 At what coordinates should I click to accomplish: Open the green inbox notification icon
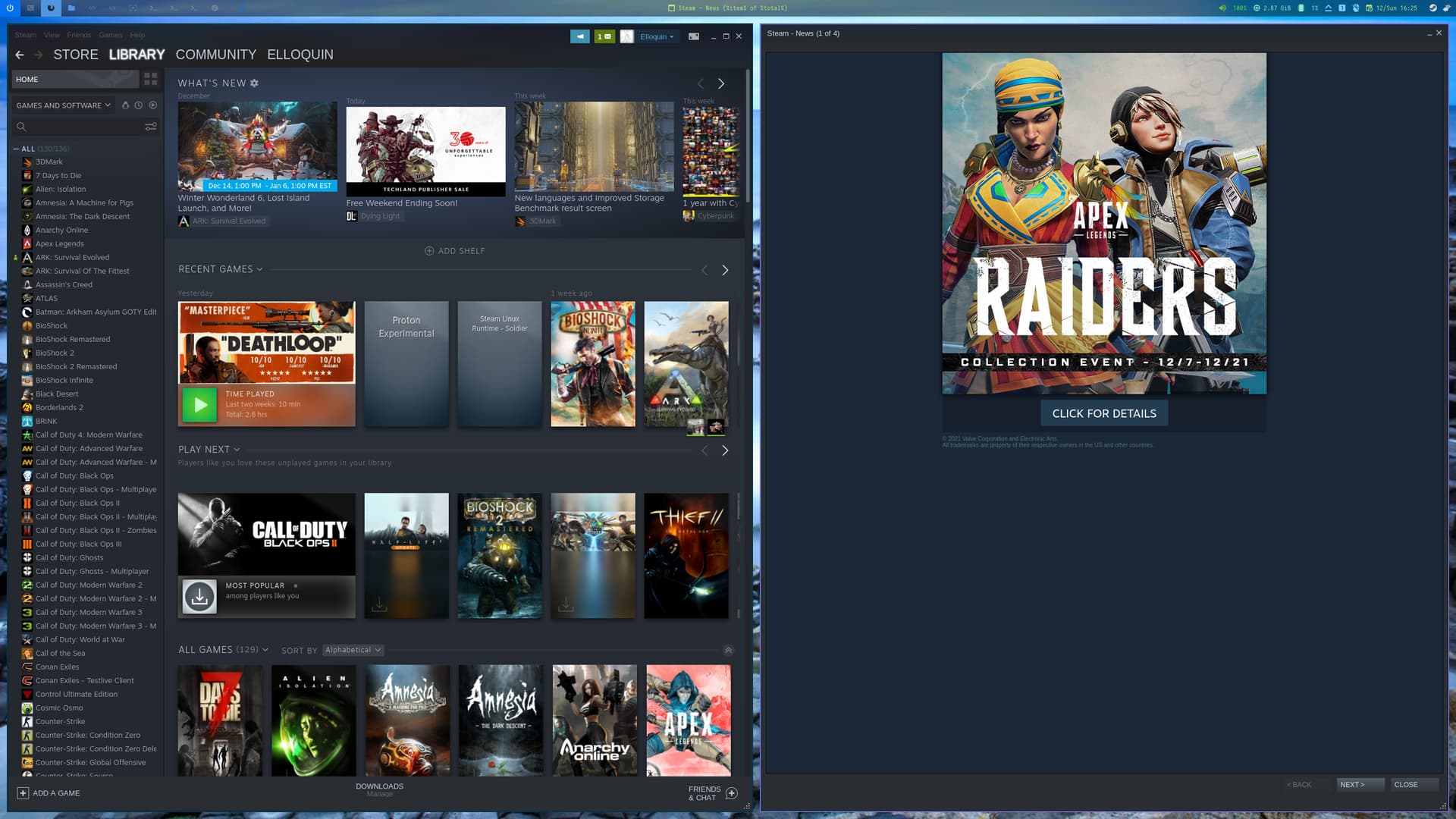(604, 36)
